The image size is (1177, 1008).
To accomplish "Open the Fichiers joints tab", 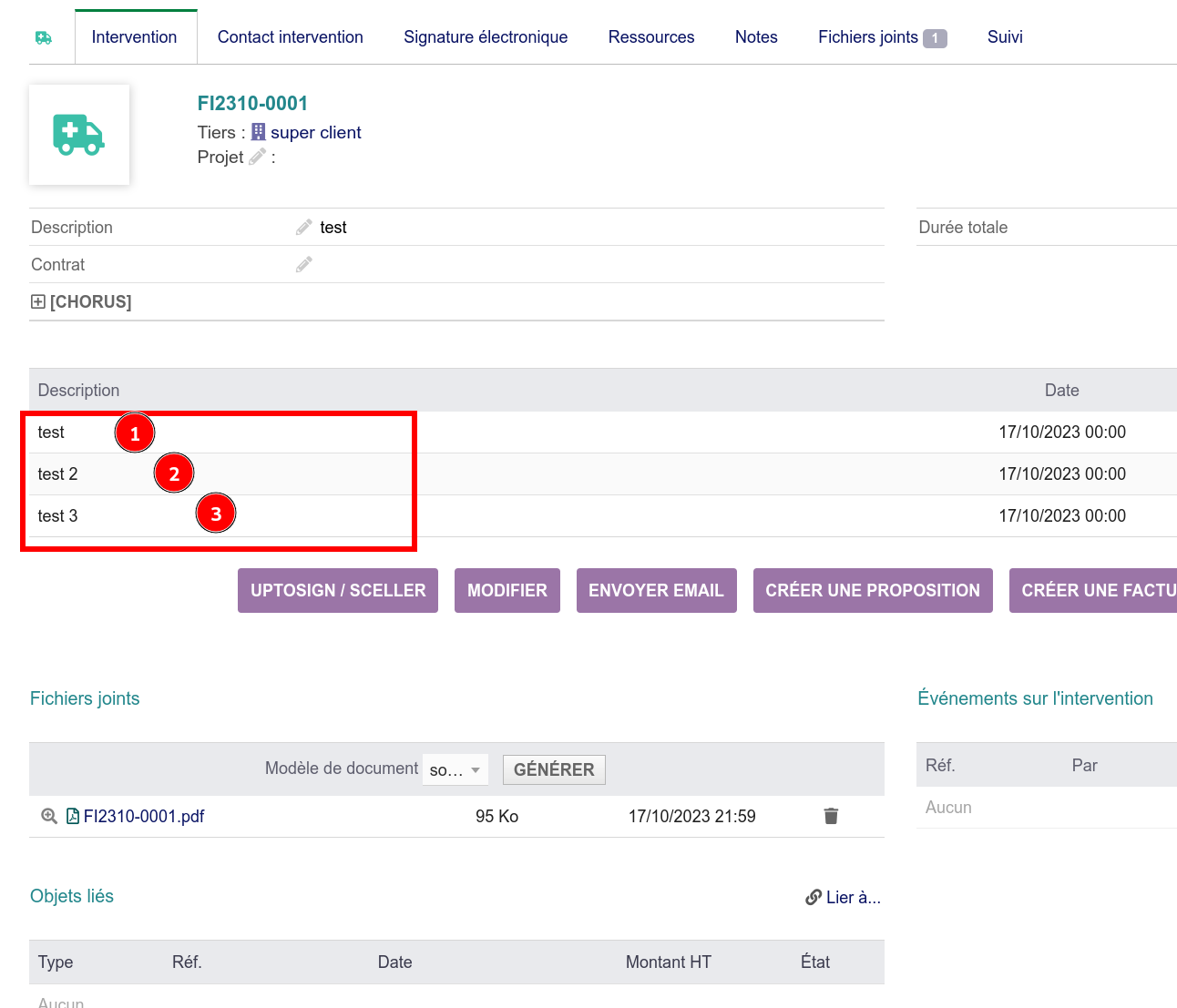I will (x=869, y=36).
